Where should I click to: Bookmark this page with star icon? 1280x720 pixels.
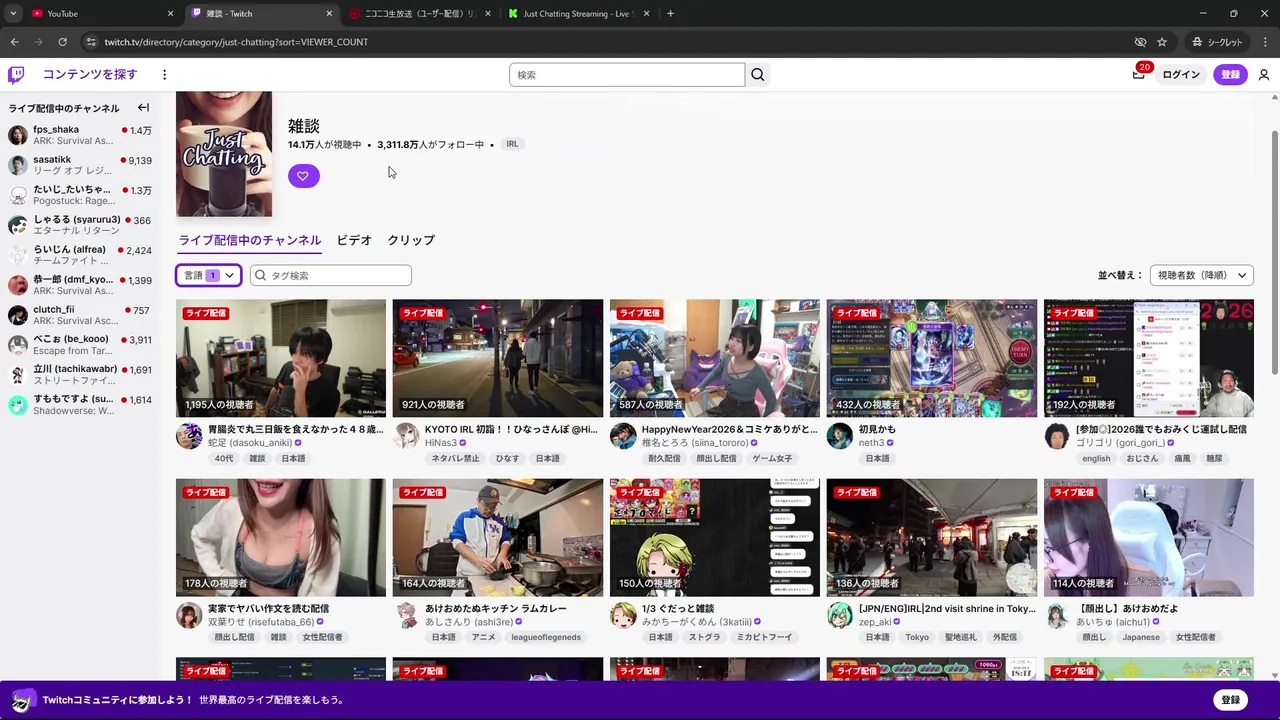click(1162, 42)
